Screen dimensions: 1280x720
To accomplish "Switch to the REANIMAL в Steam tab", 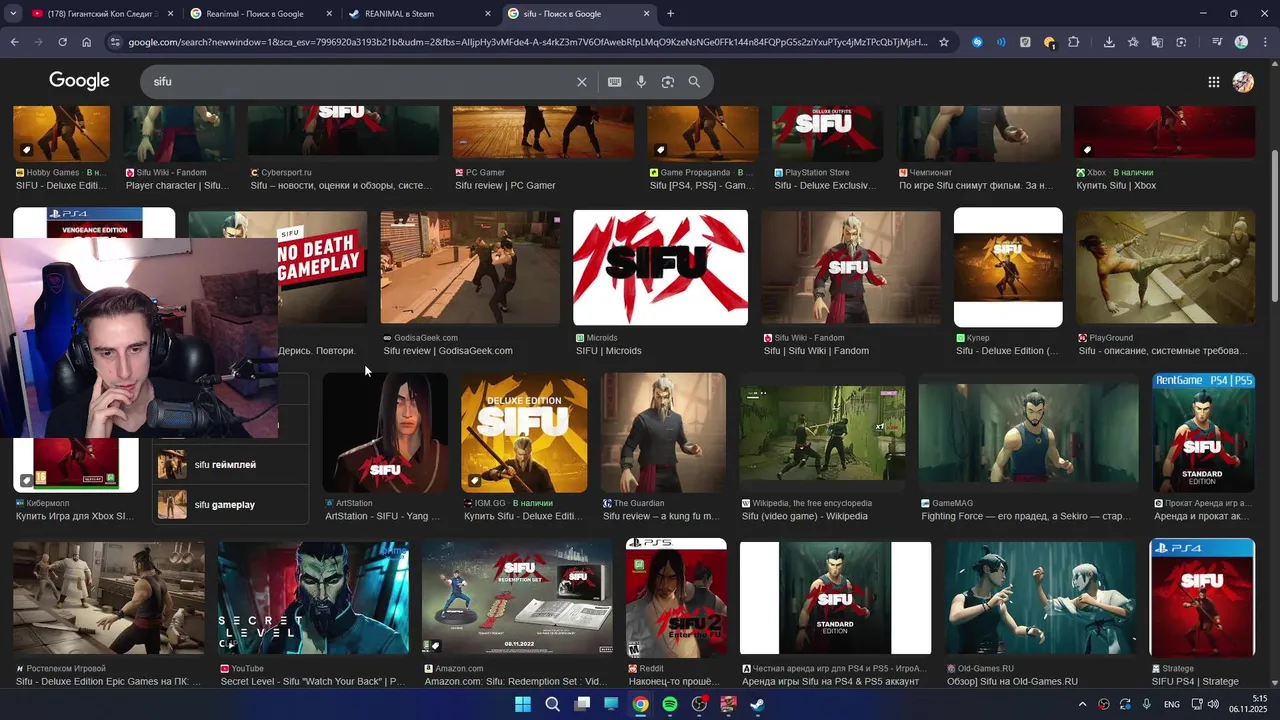I will coord(420,14).
